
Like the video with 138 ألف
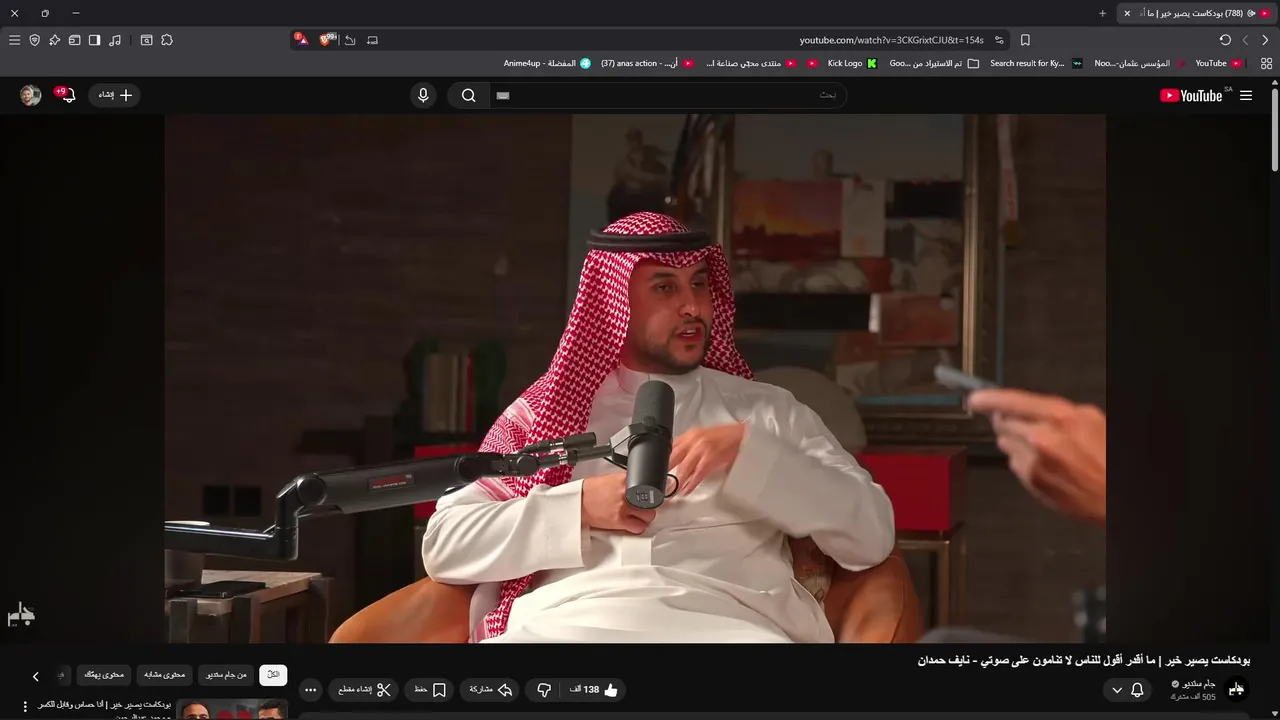point(594,690)
